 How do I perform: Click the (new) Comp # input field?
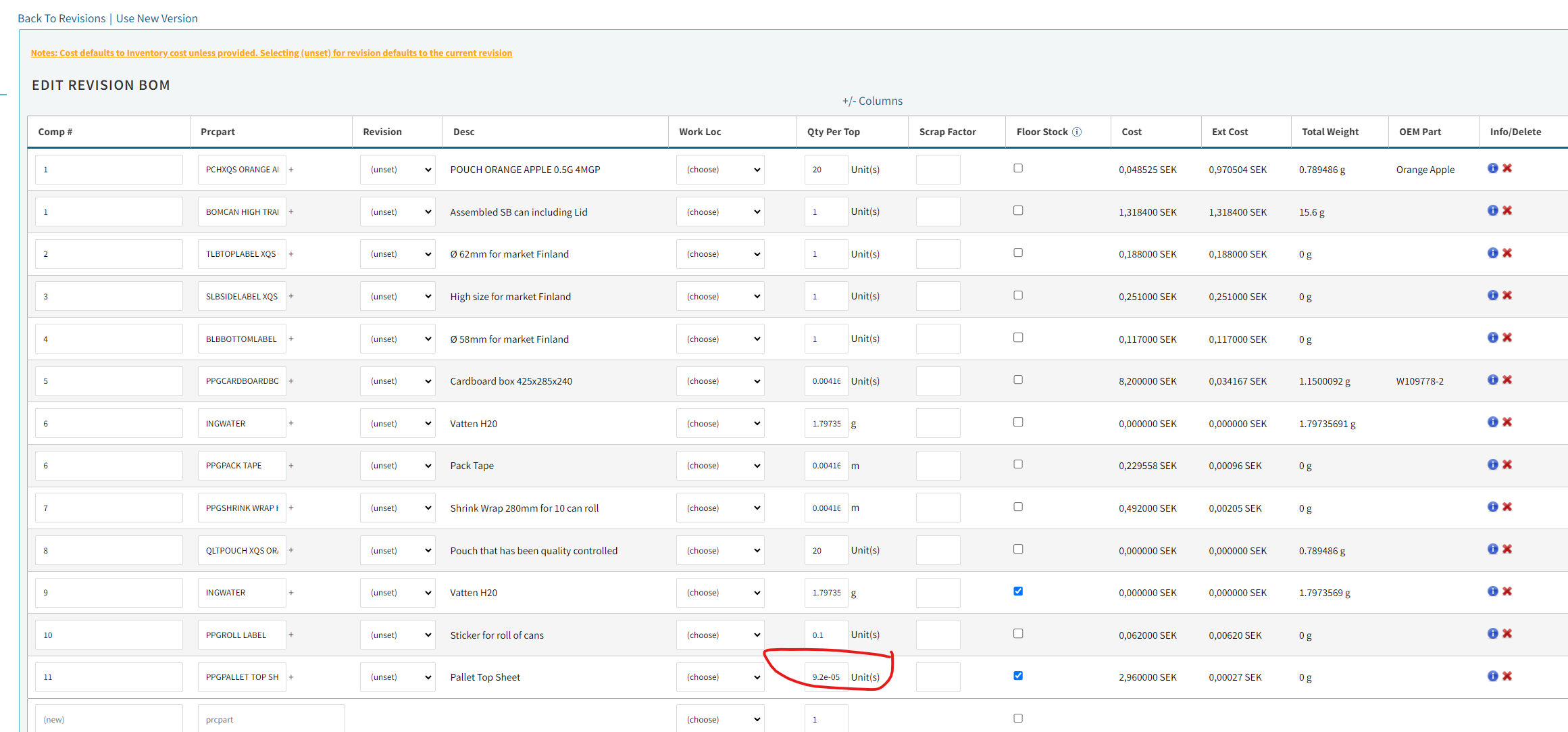pos(109,718)
